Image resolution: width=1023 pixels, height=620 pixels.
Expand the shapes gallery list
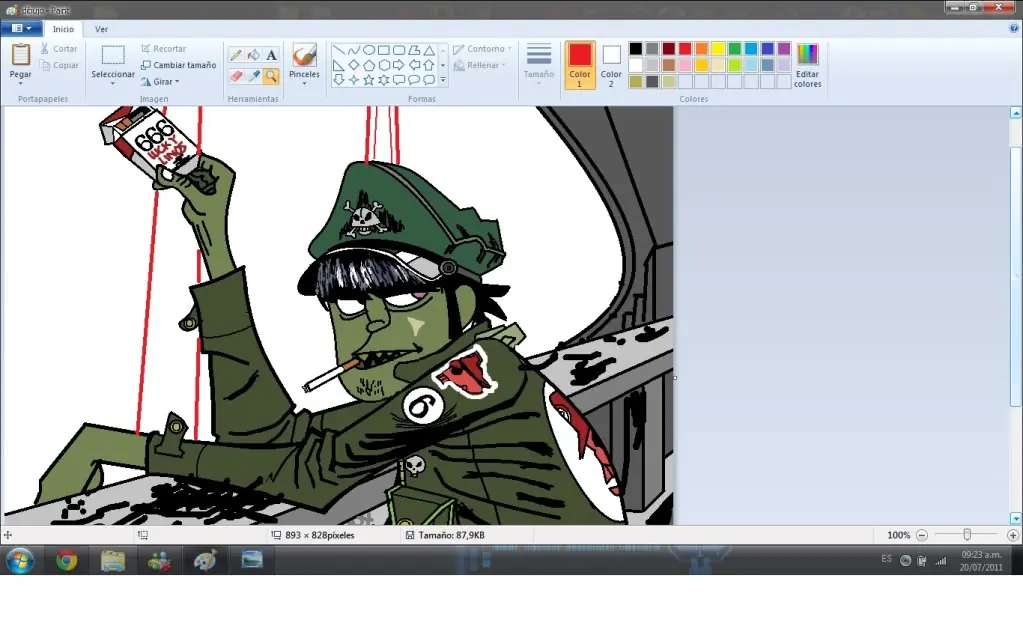[x=443, y=80]
